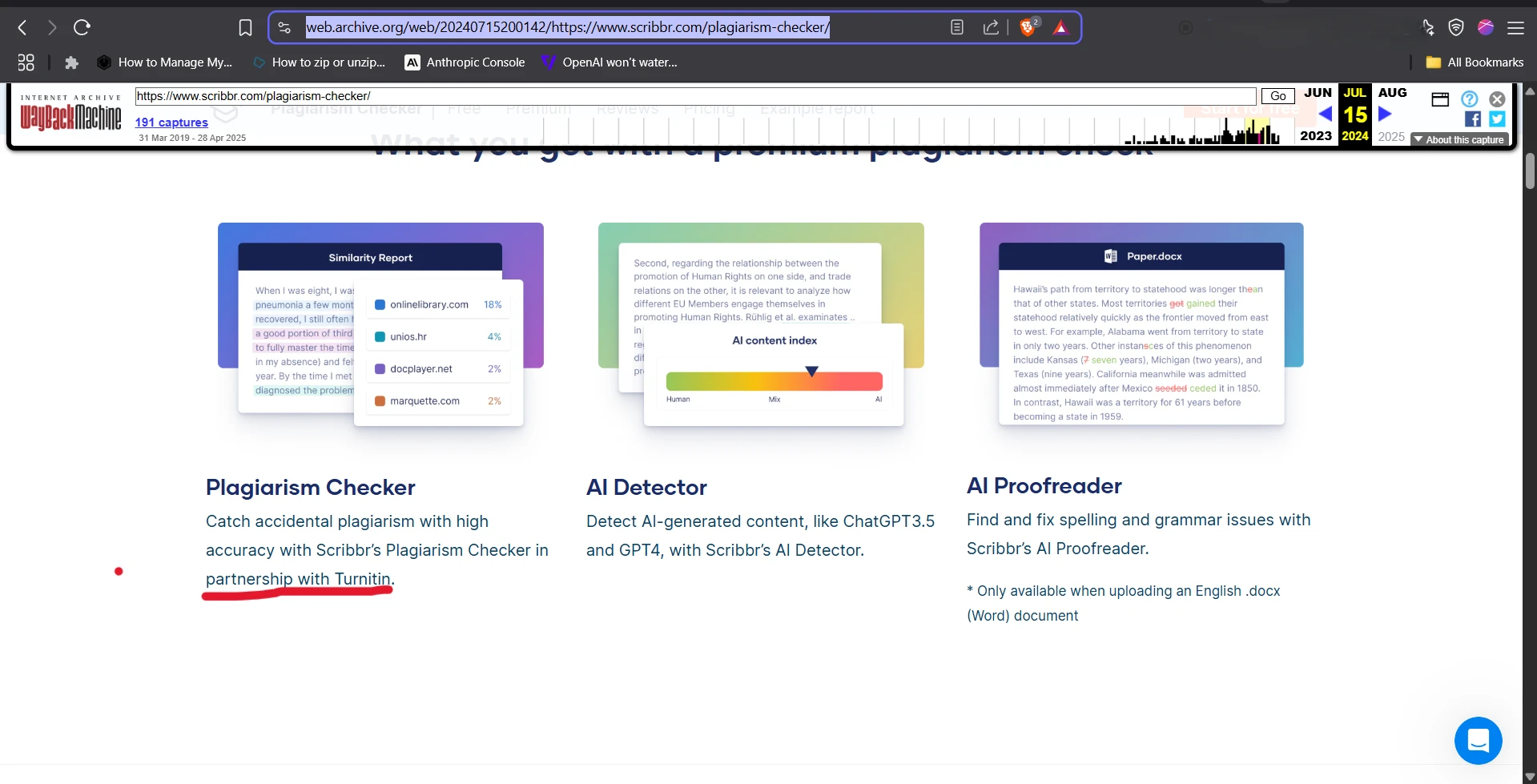Select JUN in the Wayback calendar
The width and height of the screenshot is (1537, 784).
(x=1318, y=93)
